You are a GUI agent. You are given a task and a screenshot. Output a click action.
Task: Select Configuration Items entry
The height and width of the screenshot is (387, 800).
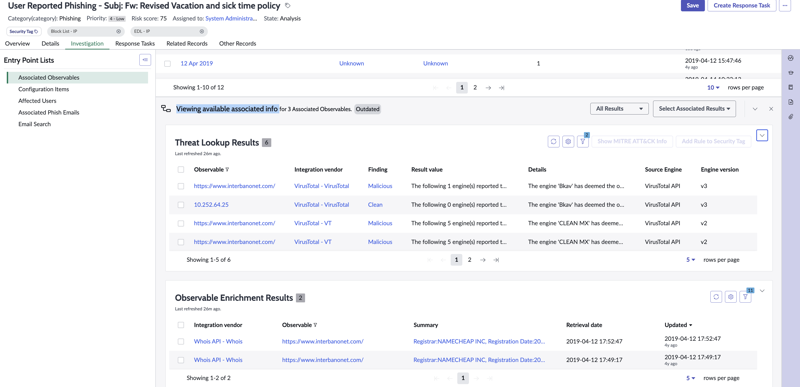(43, 89)
